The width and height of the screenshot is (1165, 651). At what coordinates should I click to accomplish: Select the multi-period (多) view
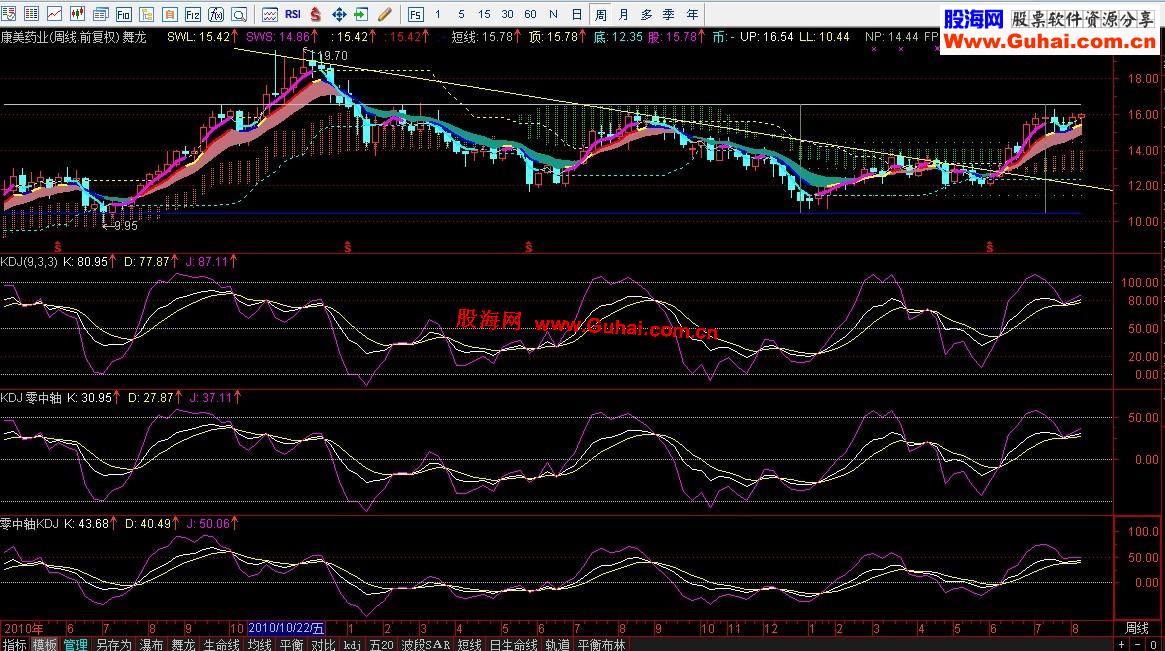pyautogui.click(x=646, y=14)
